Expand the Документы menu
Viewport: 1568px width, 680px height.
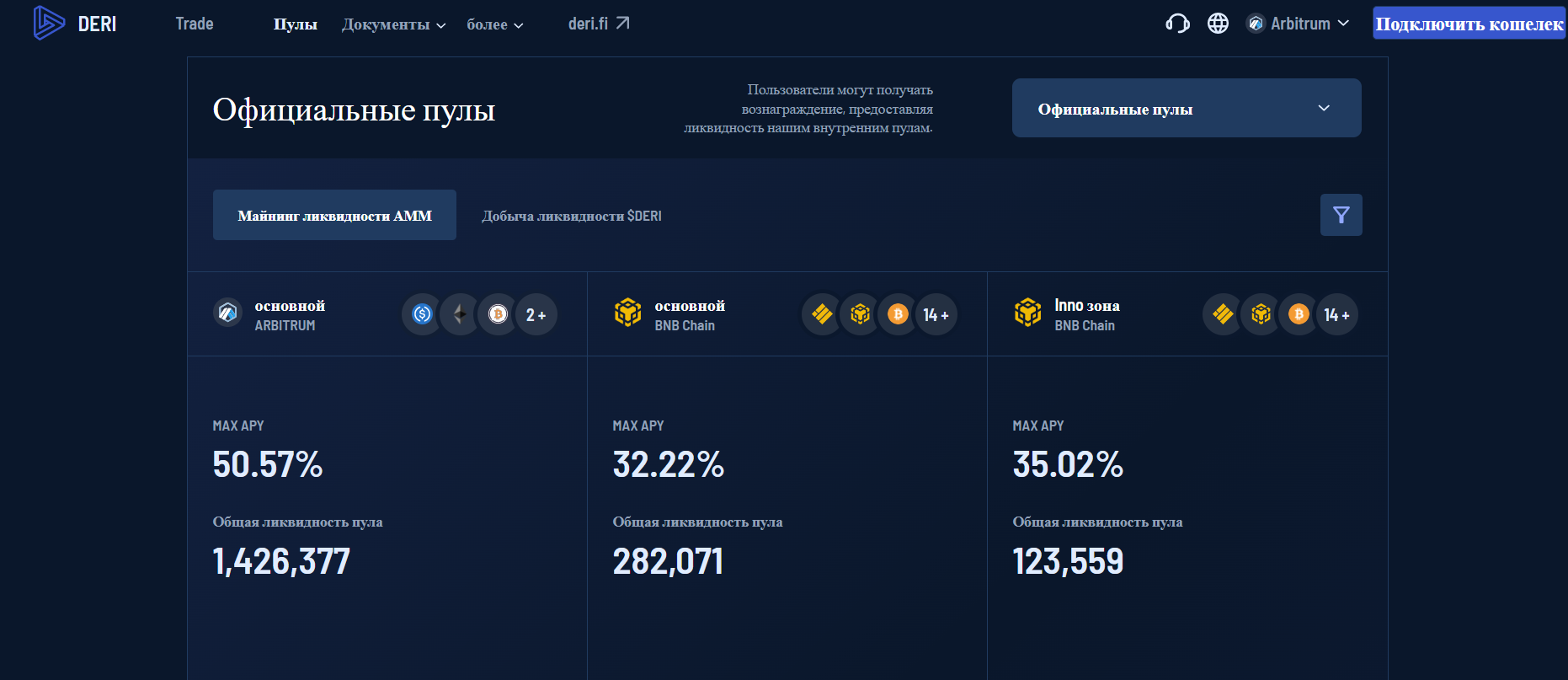tap(393, 24)
